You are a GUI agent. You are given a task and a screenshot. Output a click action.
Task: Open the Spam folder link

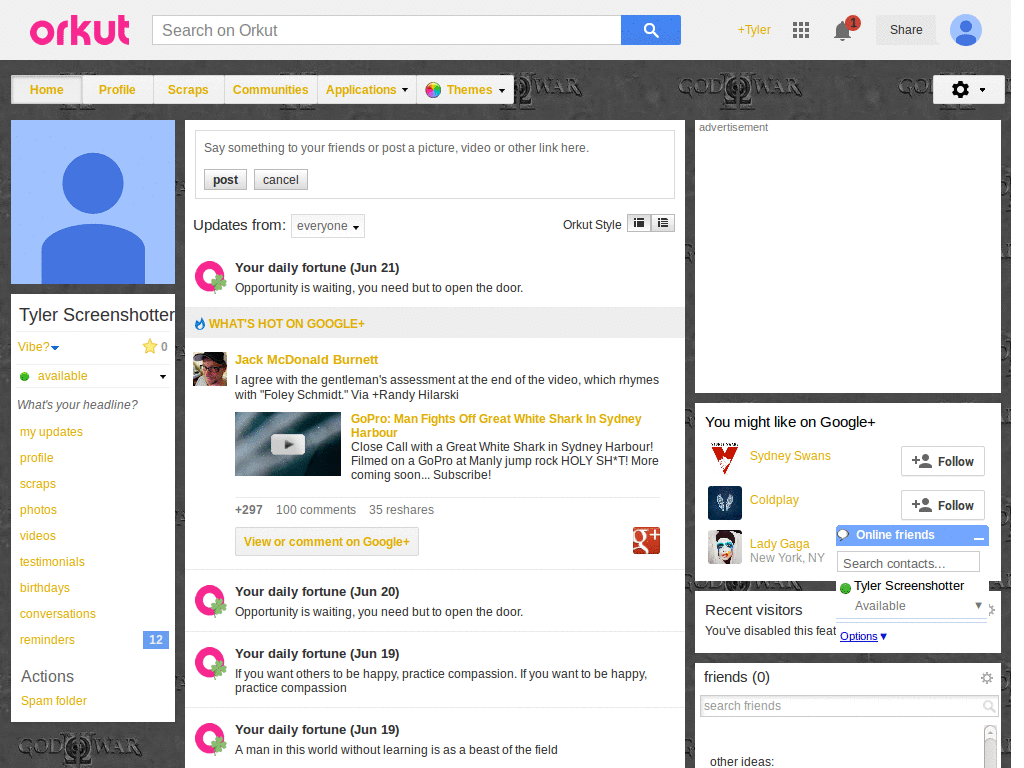pos(54,701)
